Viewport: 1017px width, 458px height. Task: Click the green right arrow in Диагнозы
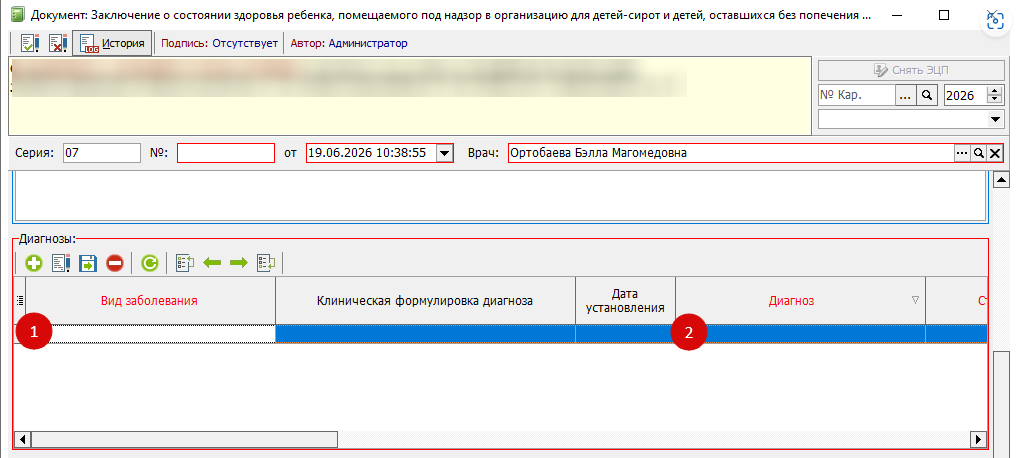pyautogui.click(x=239, y=263)
